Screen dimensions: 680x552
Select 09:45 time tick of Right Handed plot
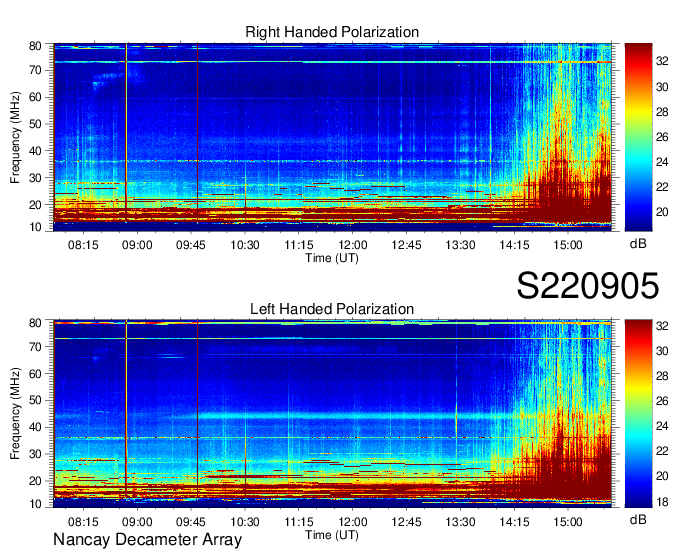tap(191, 245)
